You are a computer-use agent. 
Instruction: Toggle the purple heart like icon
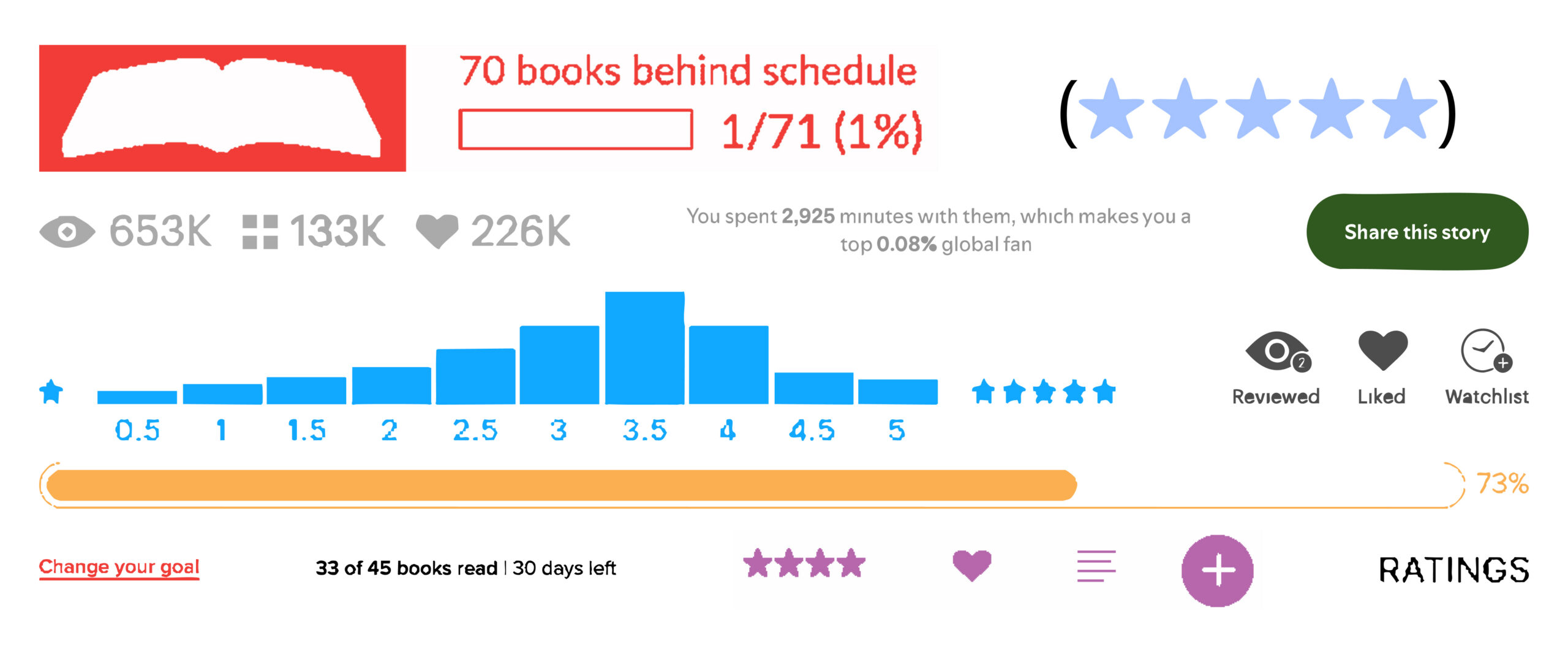(971, 565)
